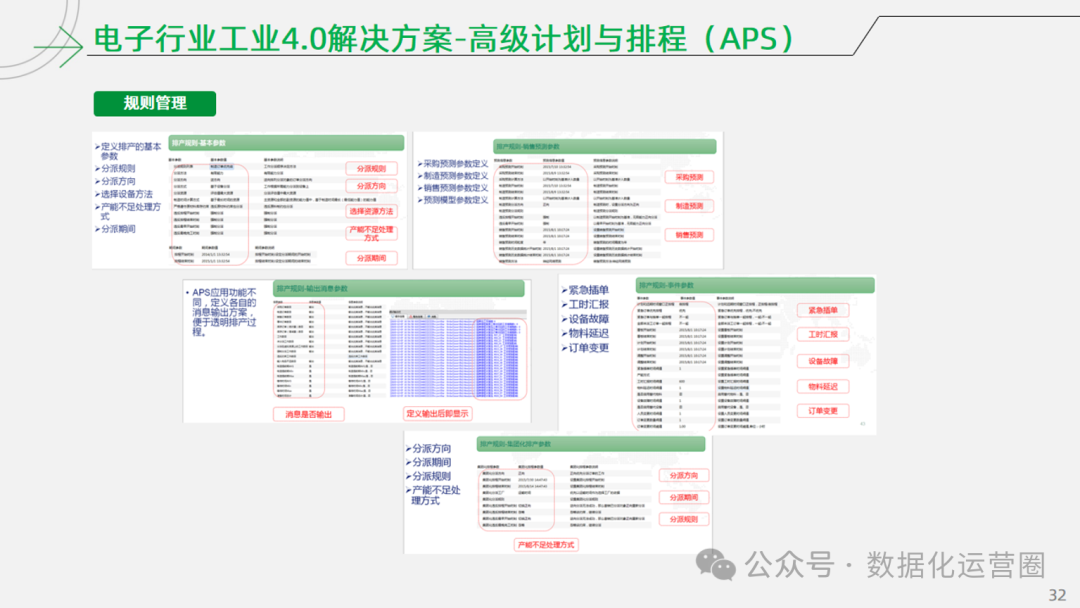Click the red 工时汇报 callout

(823, 335)
